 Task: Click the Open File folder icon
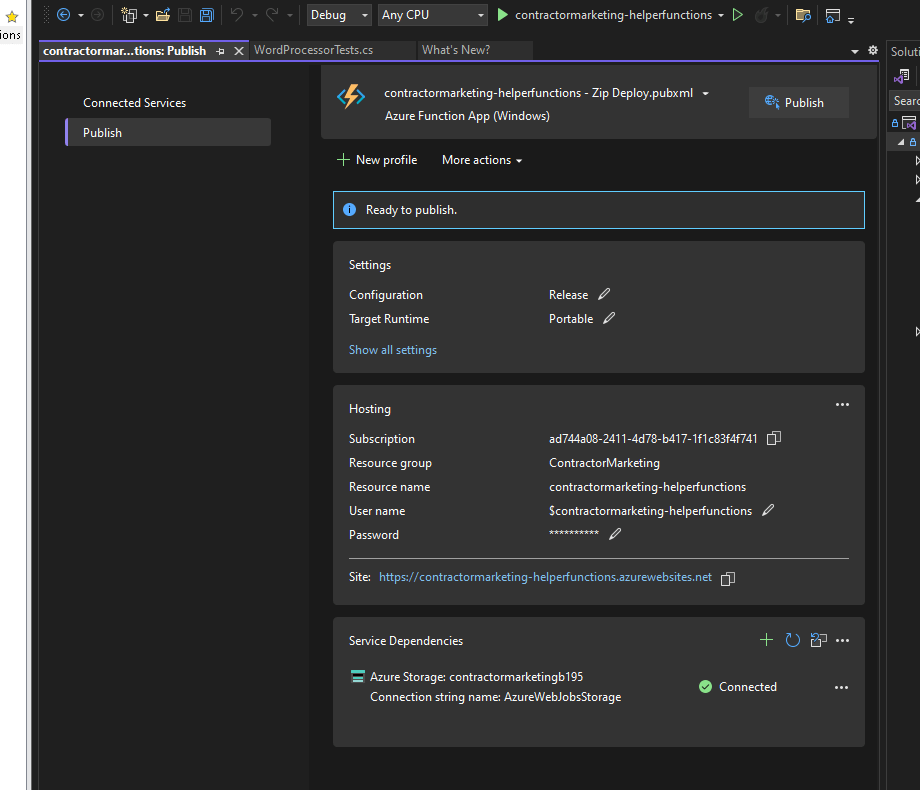[163, 15]
